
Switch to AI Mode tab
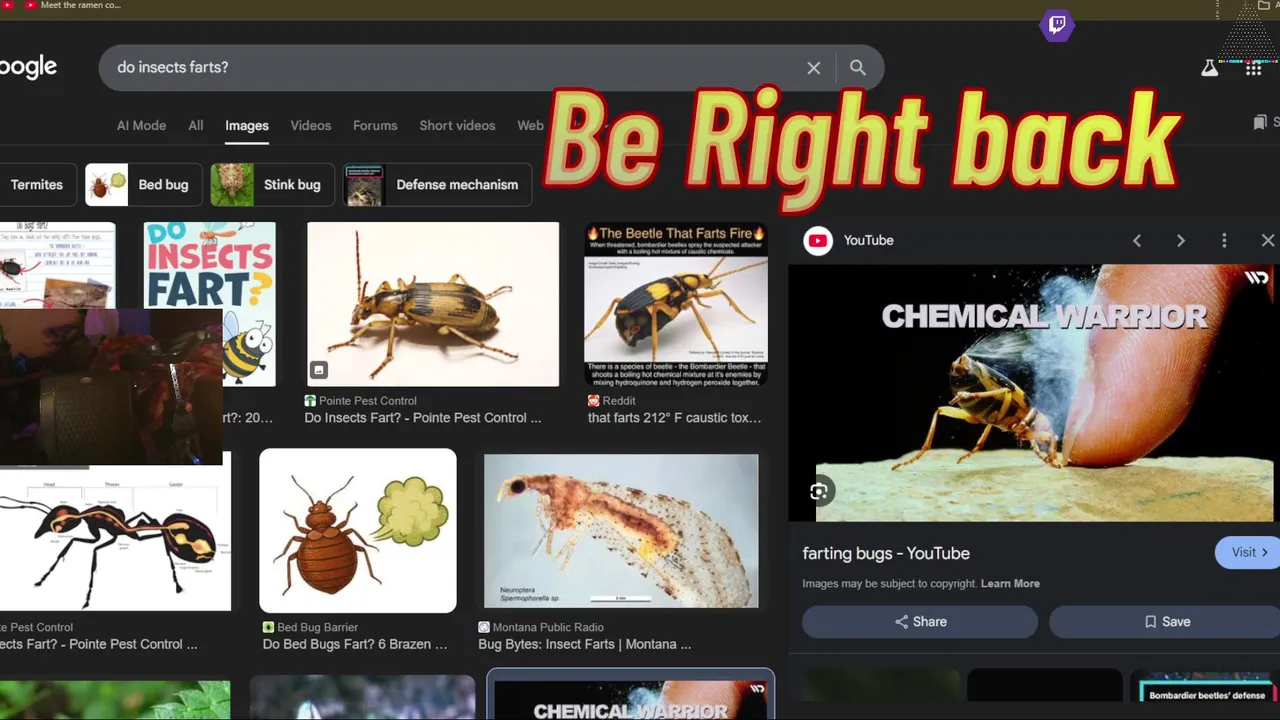pos(141,126)
